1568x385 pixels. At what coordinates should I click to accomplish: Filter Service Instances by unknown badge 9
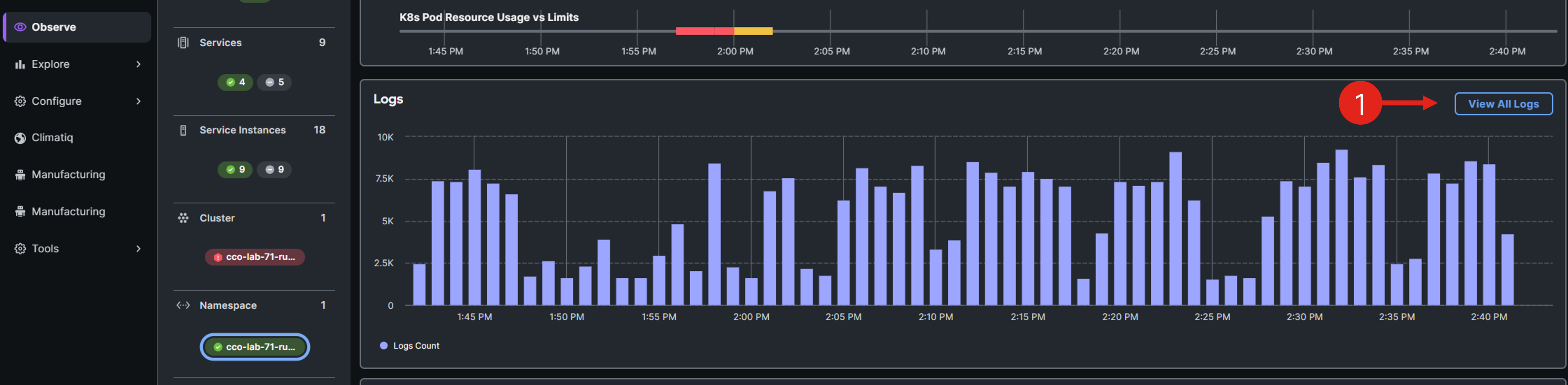pos(274,170)
